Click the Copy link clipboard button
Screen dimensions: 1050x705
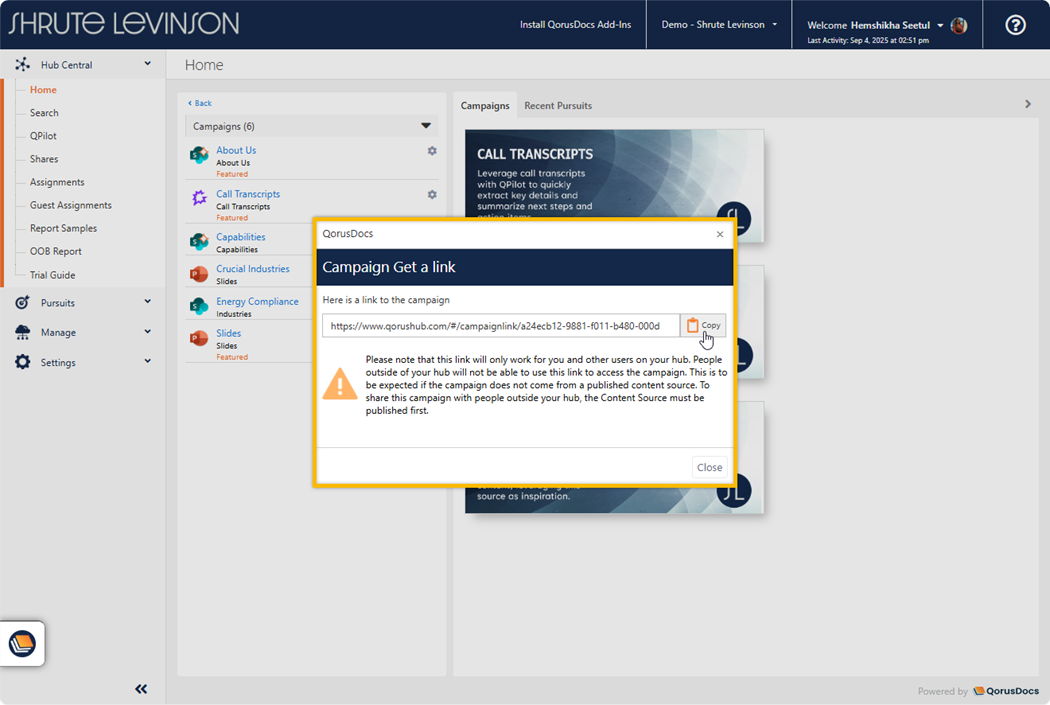coord(703,326)
